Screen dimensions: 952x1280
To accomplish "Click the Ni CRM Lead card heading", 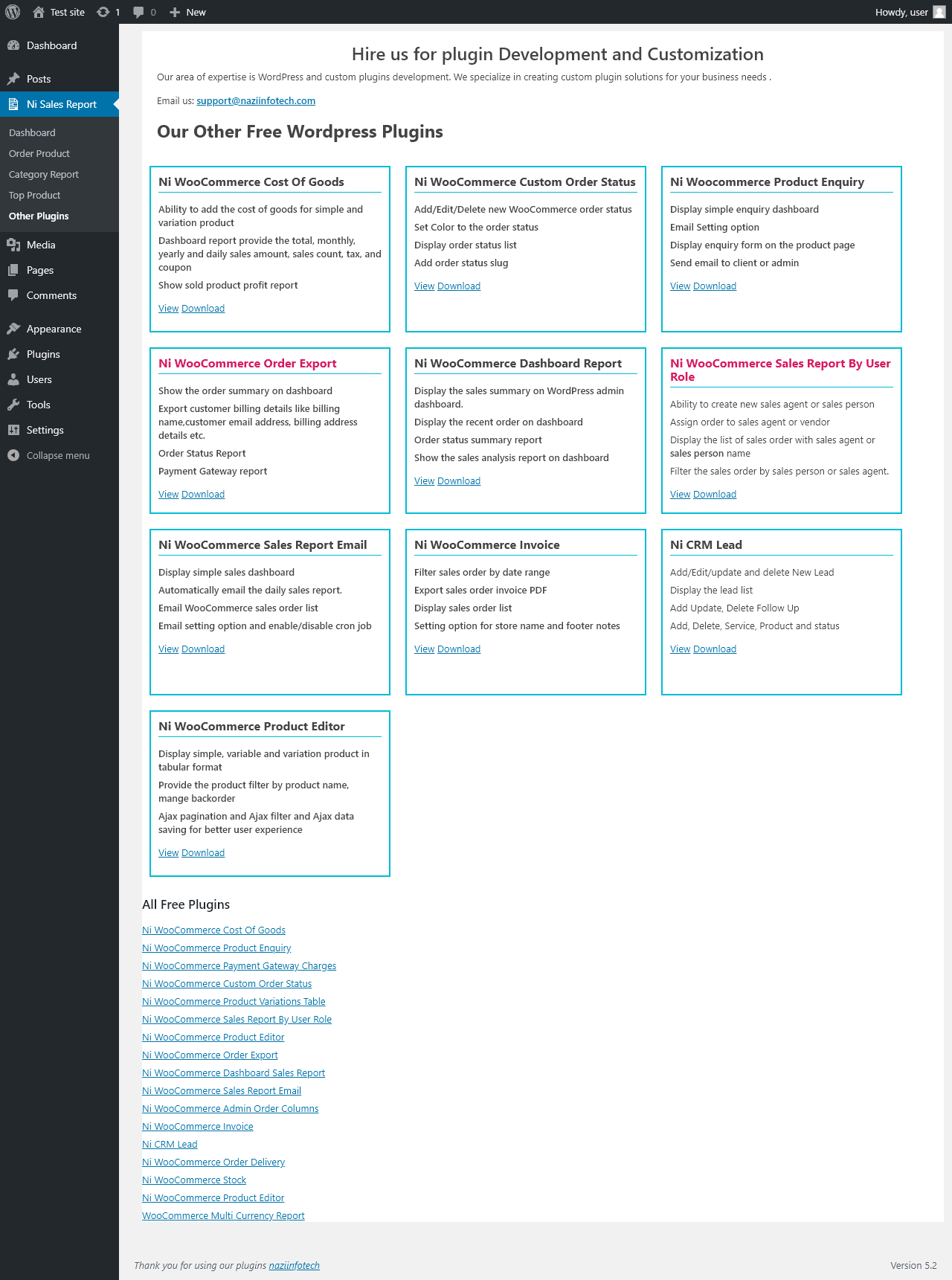I will tap(706, 544).
